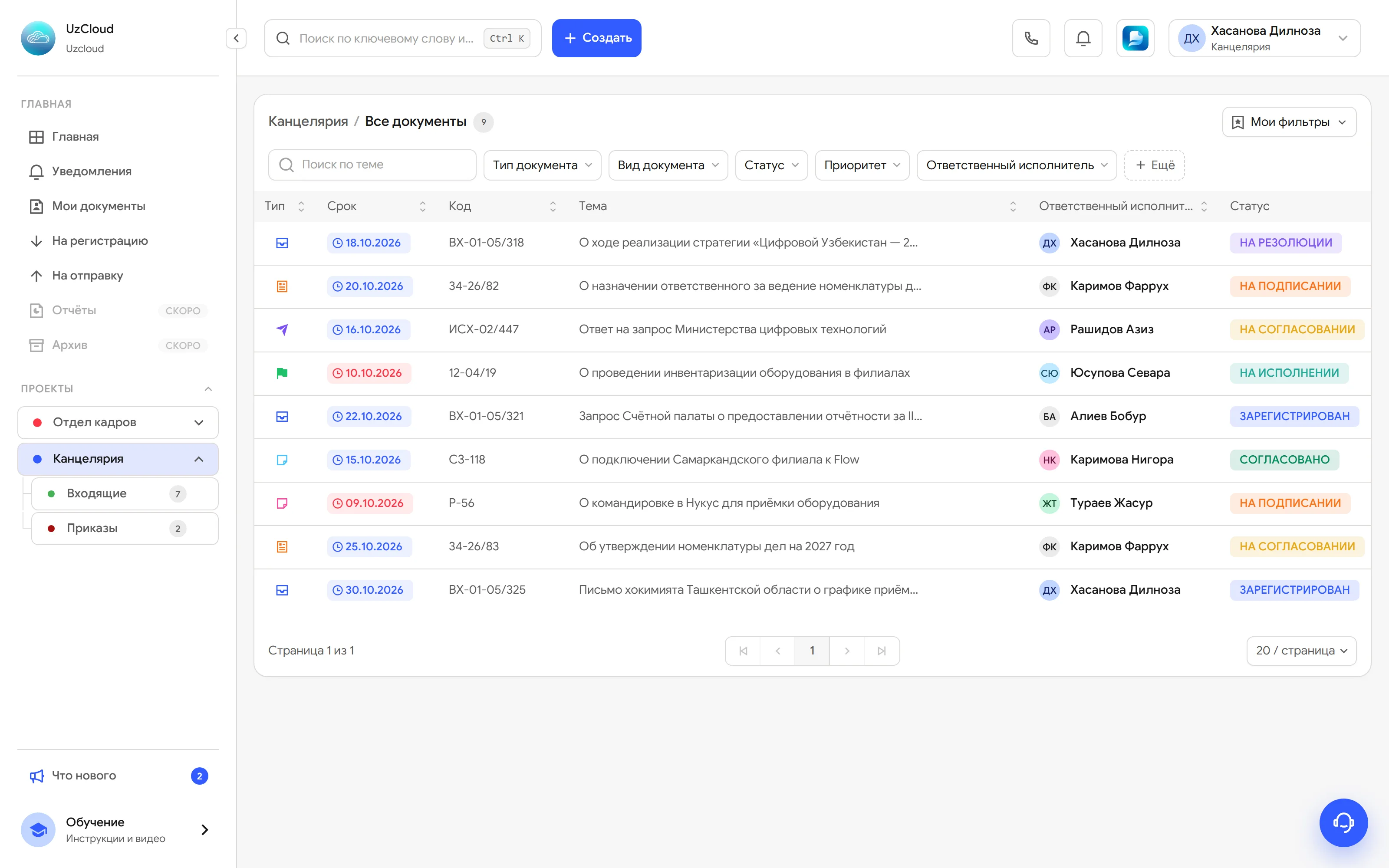The width and height of the screenshot is (1389, 868).
Task: Sort by Ответственный исполнитель column header
Action: click(x=1204, y=206)
